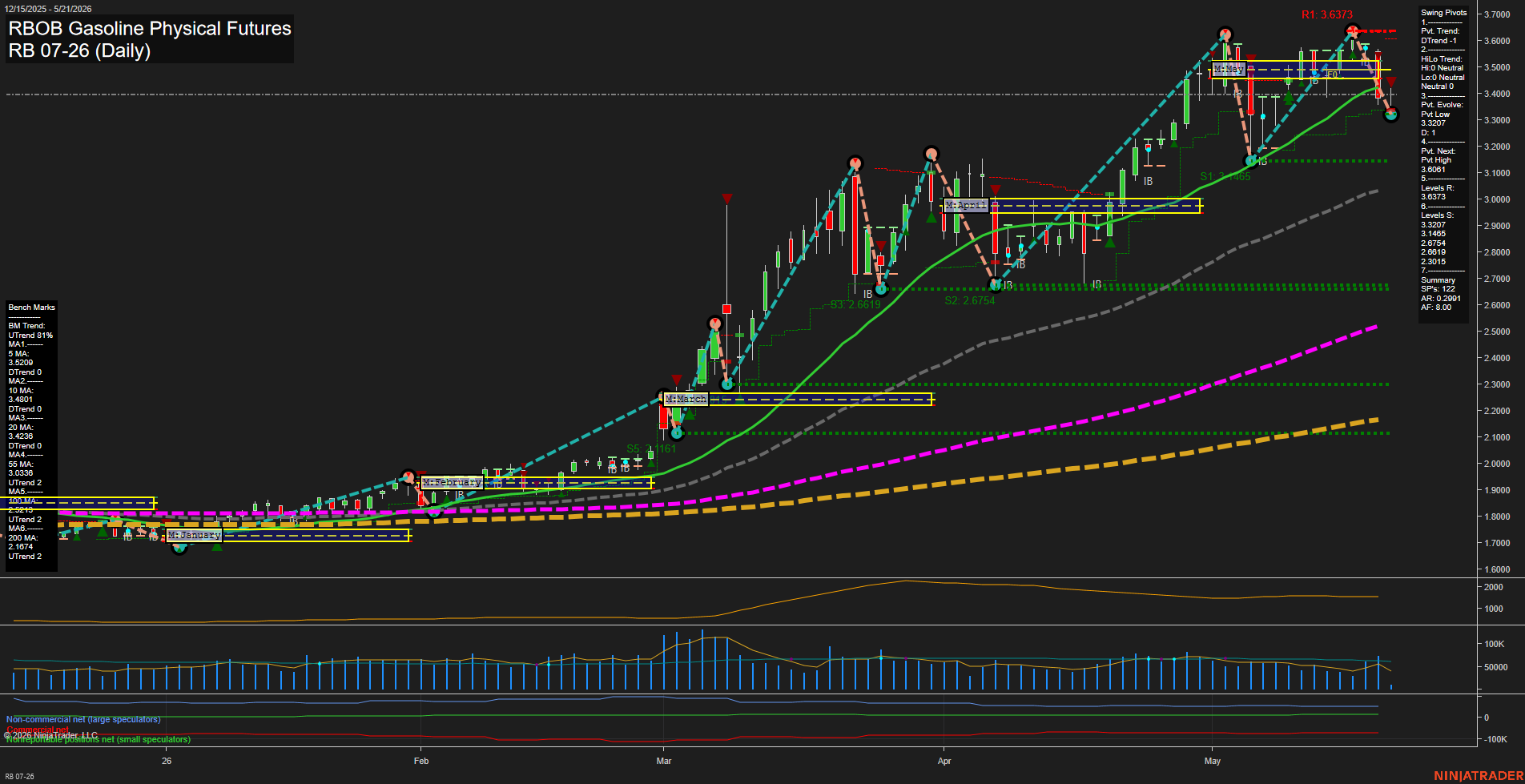This screenshot has width=1525, height=784.
Task: Click the May date axis label
Action: click(x=1213, y=761)
